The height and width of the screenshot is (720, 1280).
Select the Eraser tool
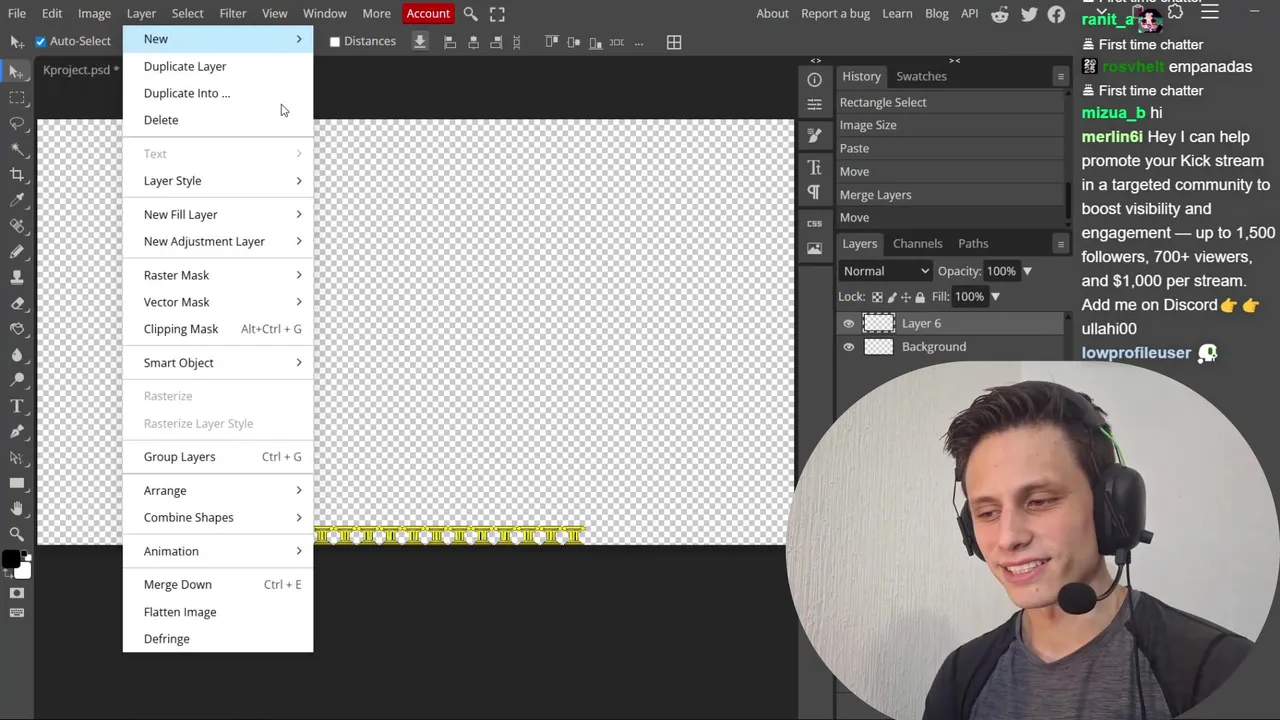[x=17, y=303]
